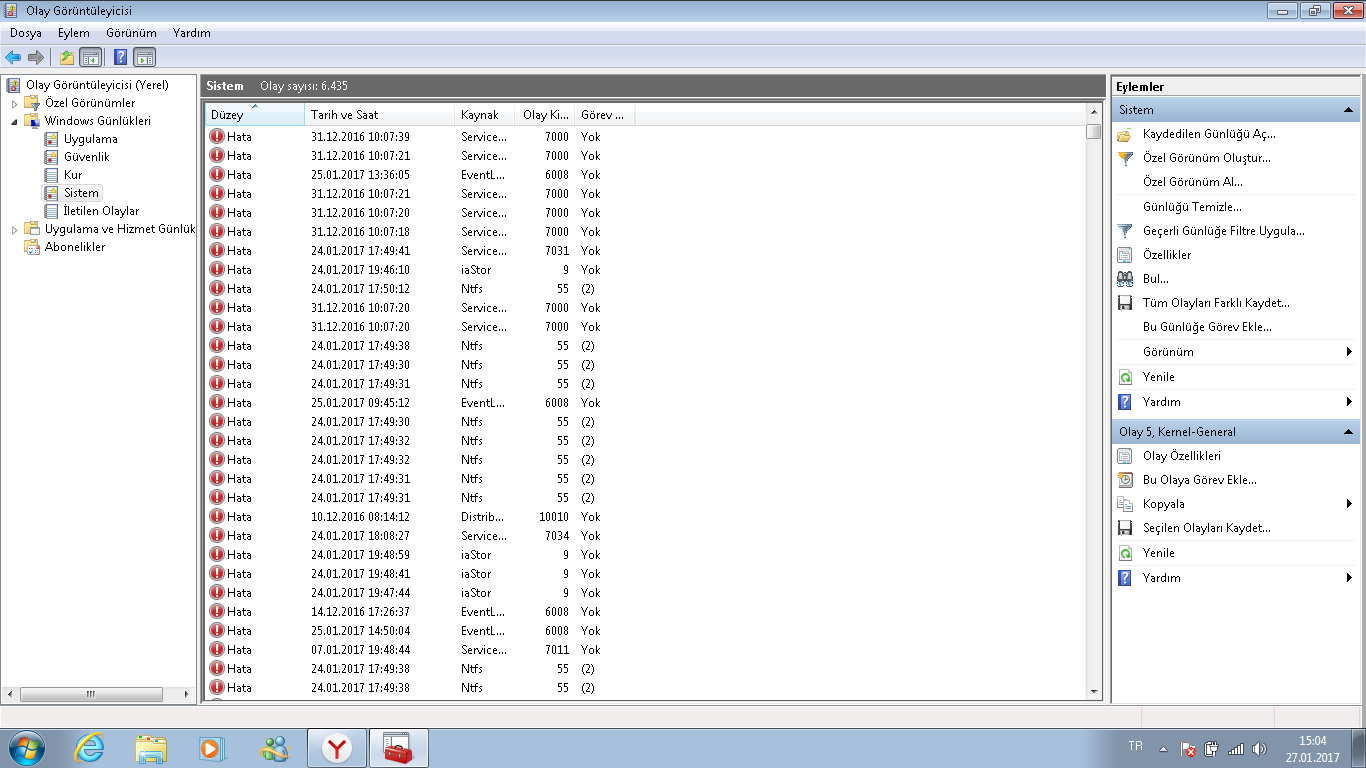Image resolution: width=1366 pixels, height=768 pixels.
Task: Open Olay Özellikleri action
Action: [x=1181, y=456]
